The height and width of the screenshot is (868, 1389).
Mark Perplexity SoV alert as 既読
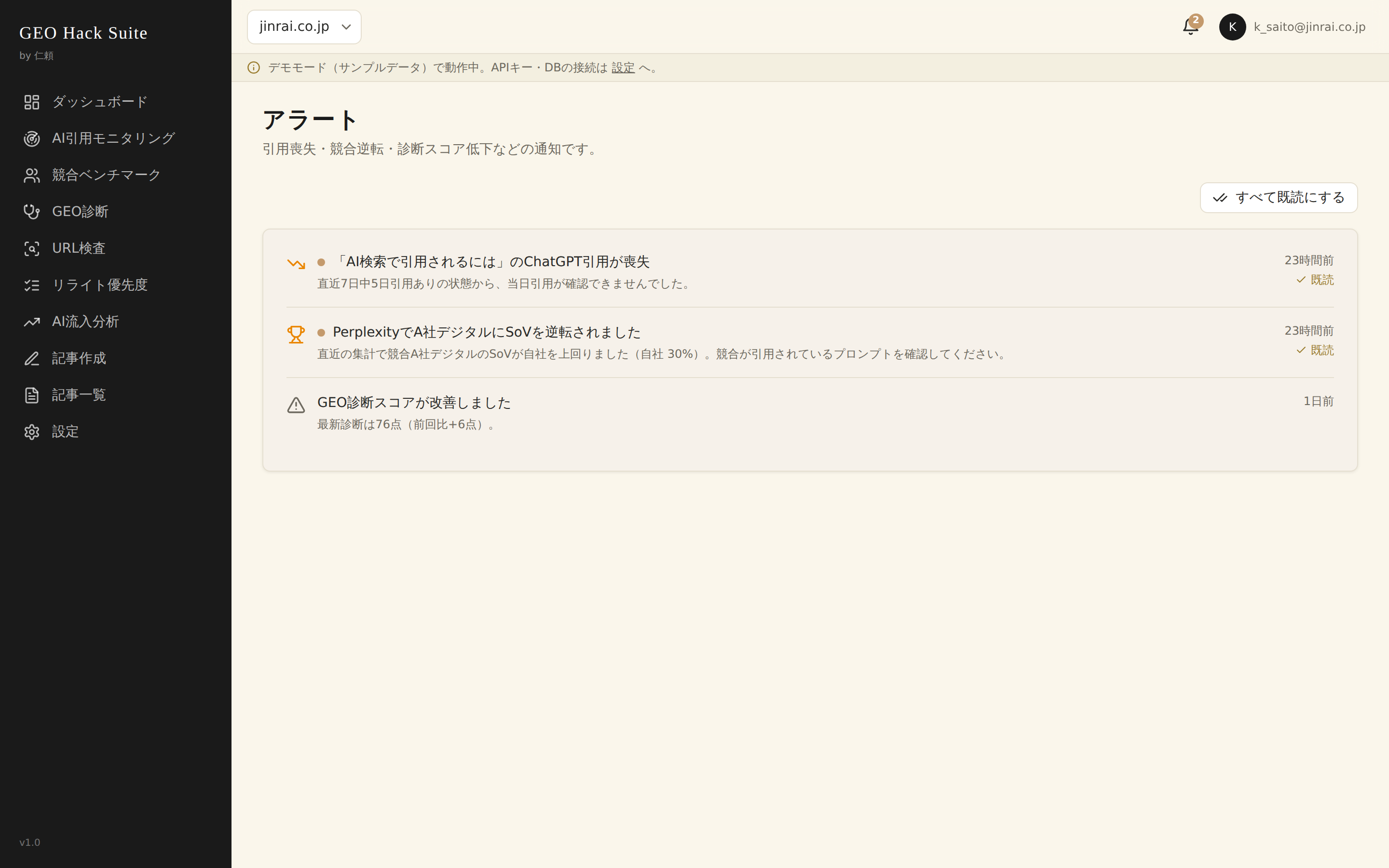pos(1315,350)
